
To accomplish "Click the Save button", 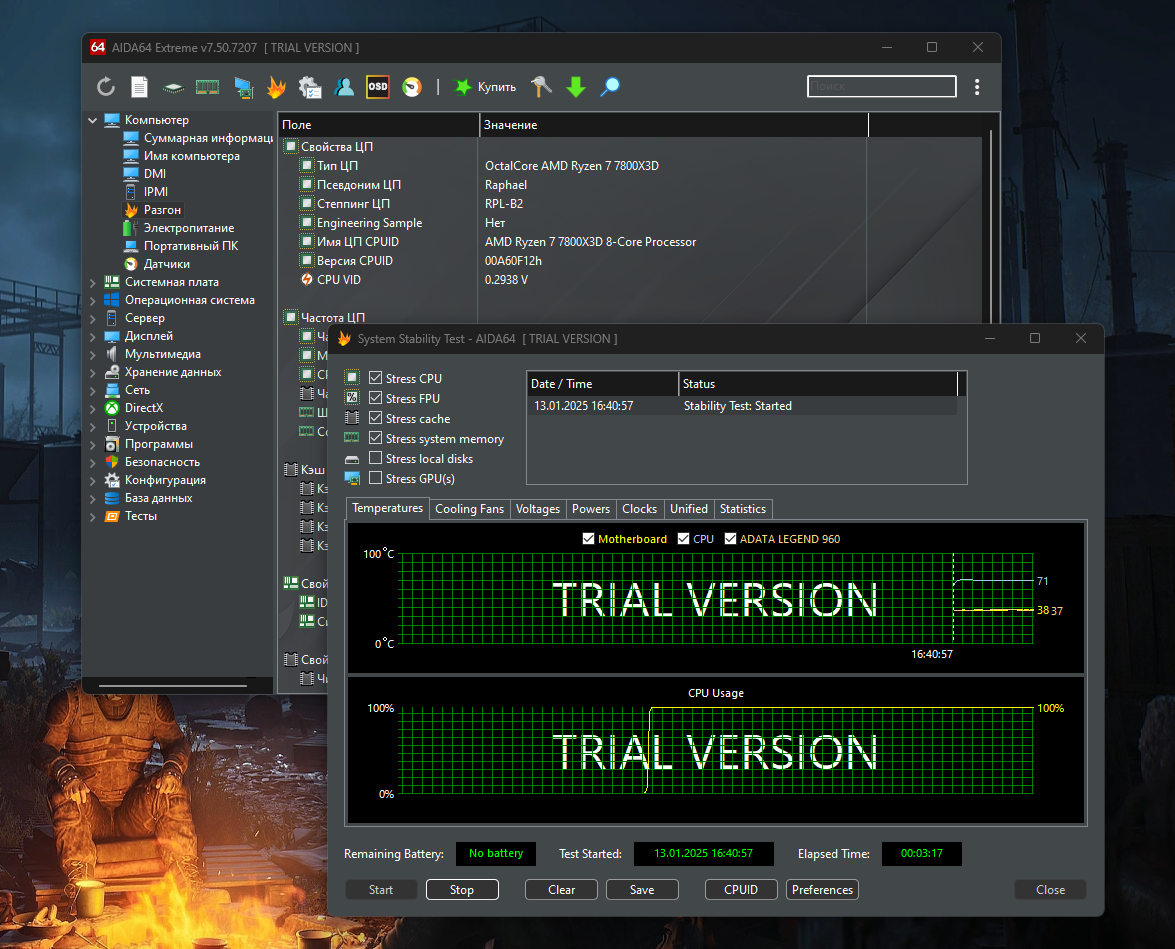I will [x=642, y=890].
